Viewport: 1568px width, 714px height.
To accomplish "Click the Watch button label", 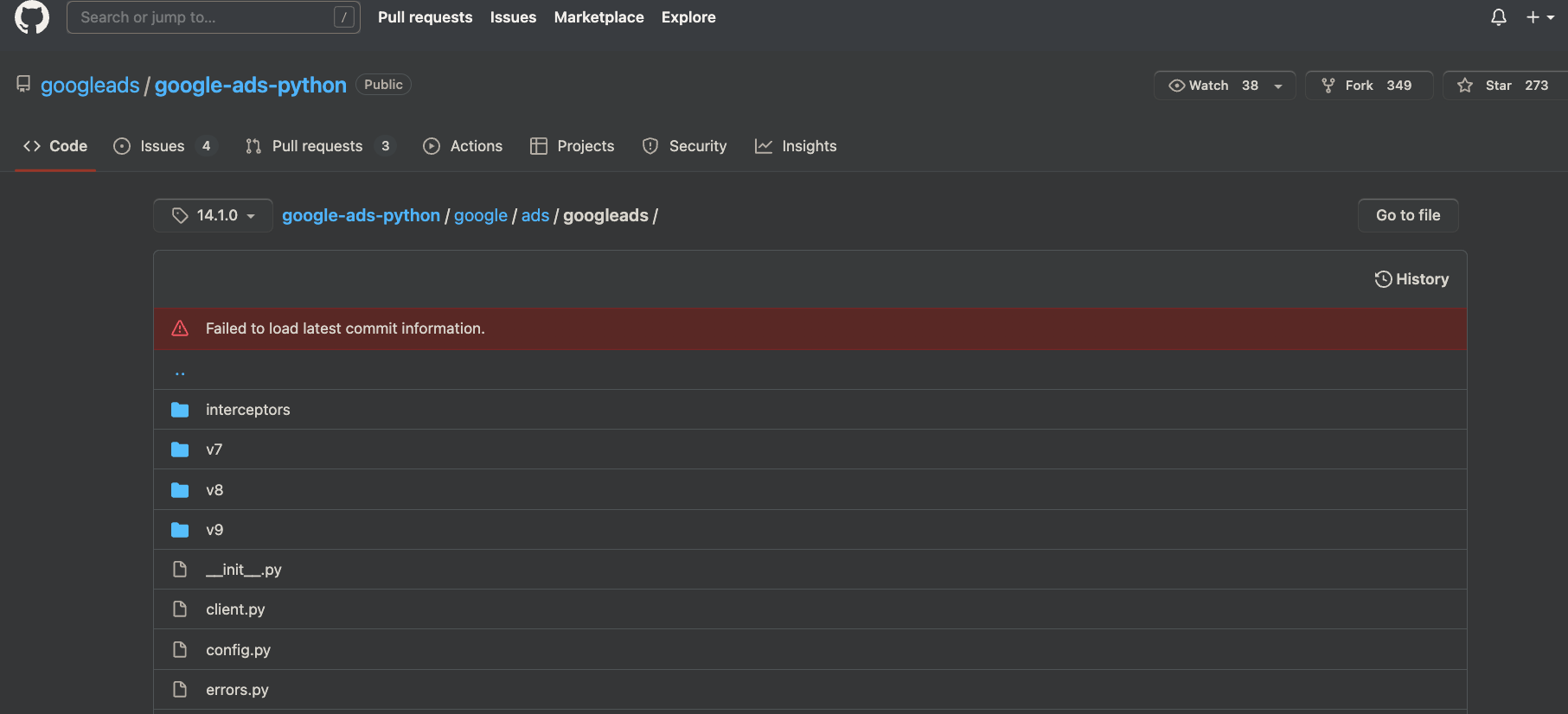I will tap(1209, 86).
